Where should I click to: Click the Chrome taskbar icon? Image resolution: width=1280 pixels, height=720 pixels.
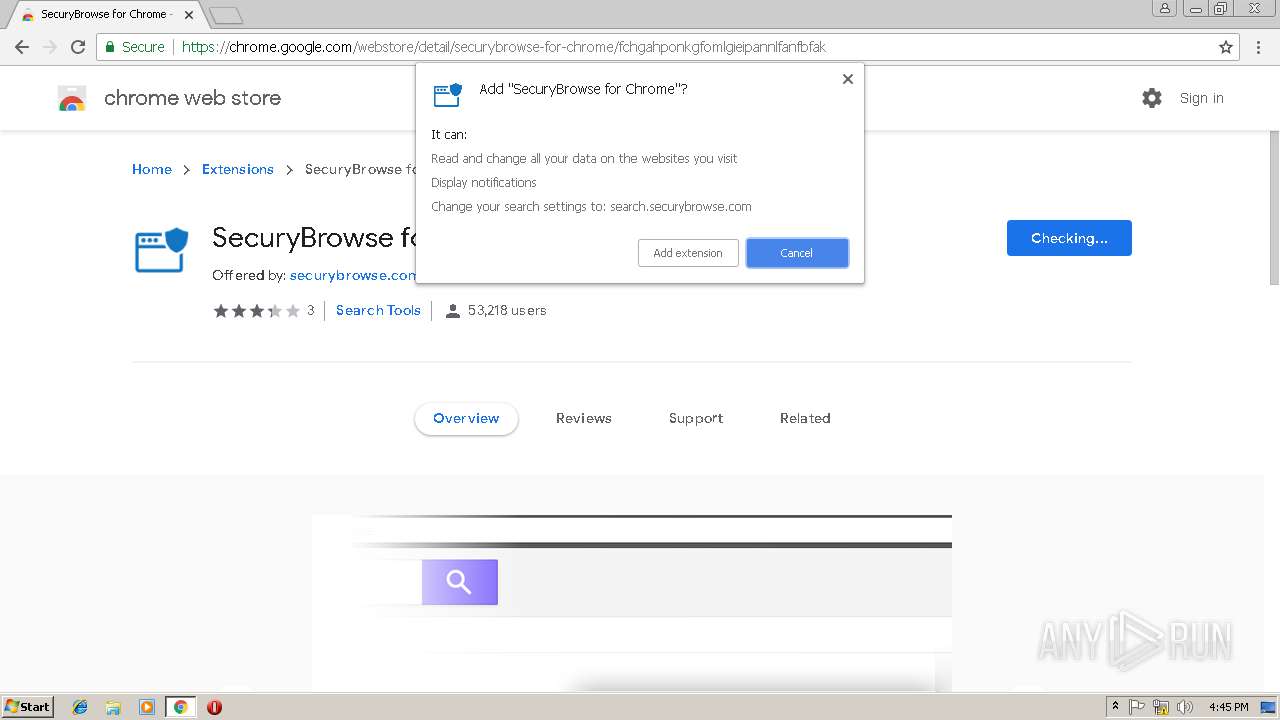[181, 707]
